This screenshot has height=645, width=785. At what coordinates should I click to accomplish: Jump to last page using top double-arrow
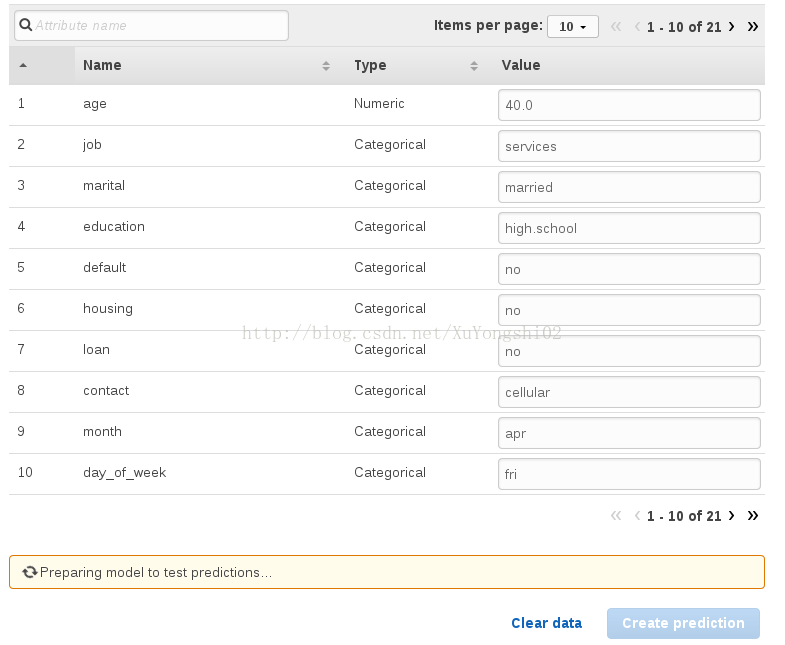pyautogui.click(x=752, y=27)
